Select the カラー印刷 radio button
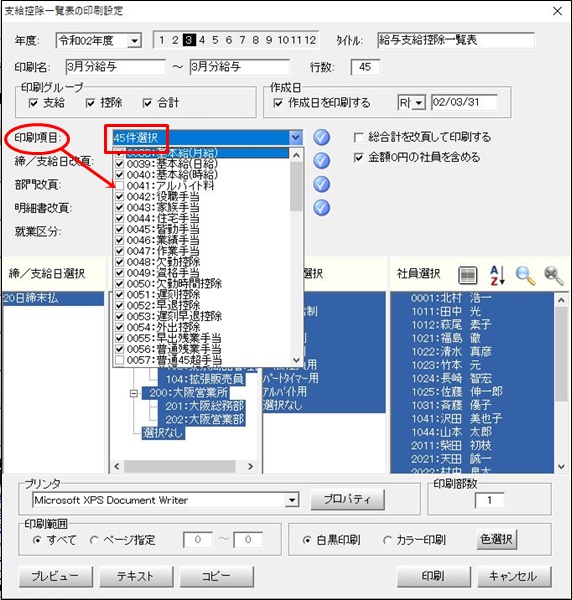 point(387,540)
